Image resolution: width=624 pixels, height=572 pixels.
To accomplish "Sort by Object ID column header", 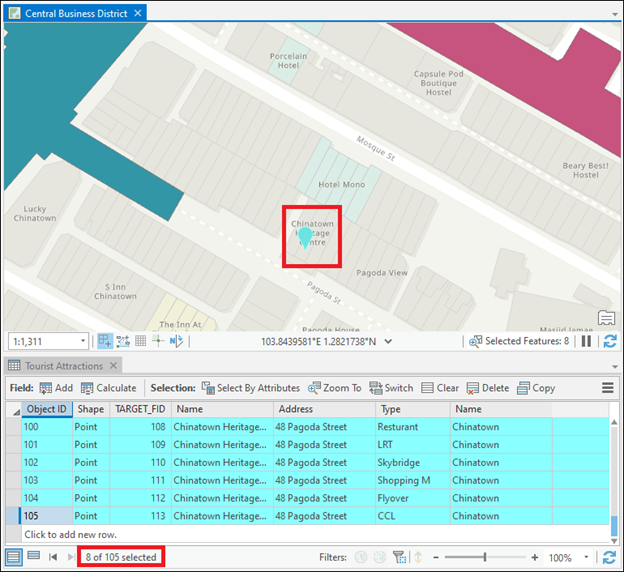I will click(47, 409).
